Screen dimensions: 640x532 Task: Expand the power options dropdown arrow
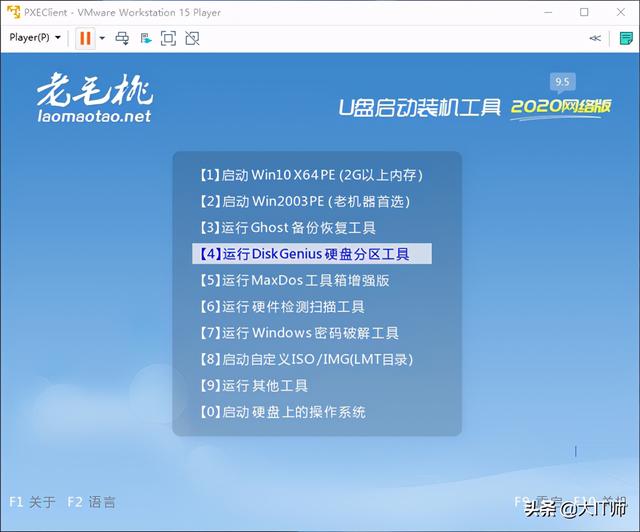click(x=102, y=38)
